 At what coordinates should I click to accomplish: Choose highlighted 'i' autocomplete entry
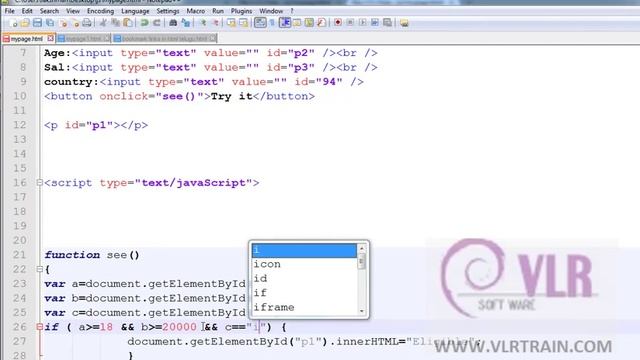304,250
